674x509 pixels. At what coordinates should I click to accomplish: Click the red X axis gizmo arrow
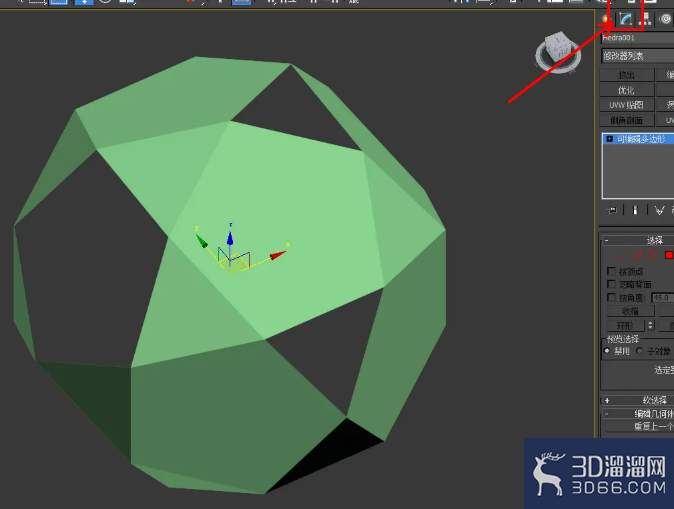coord(278,255)
